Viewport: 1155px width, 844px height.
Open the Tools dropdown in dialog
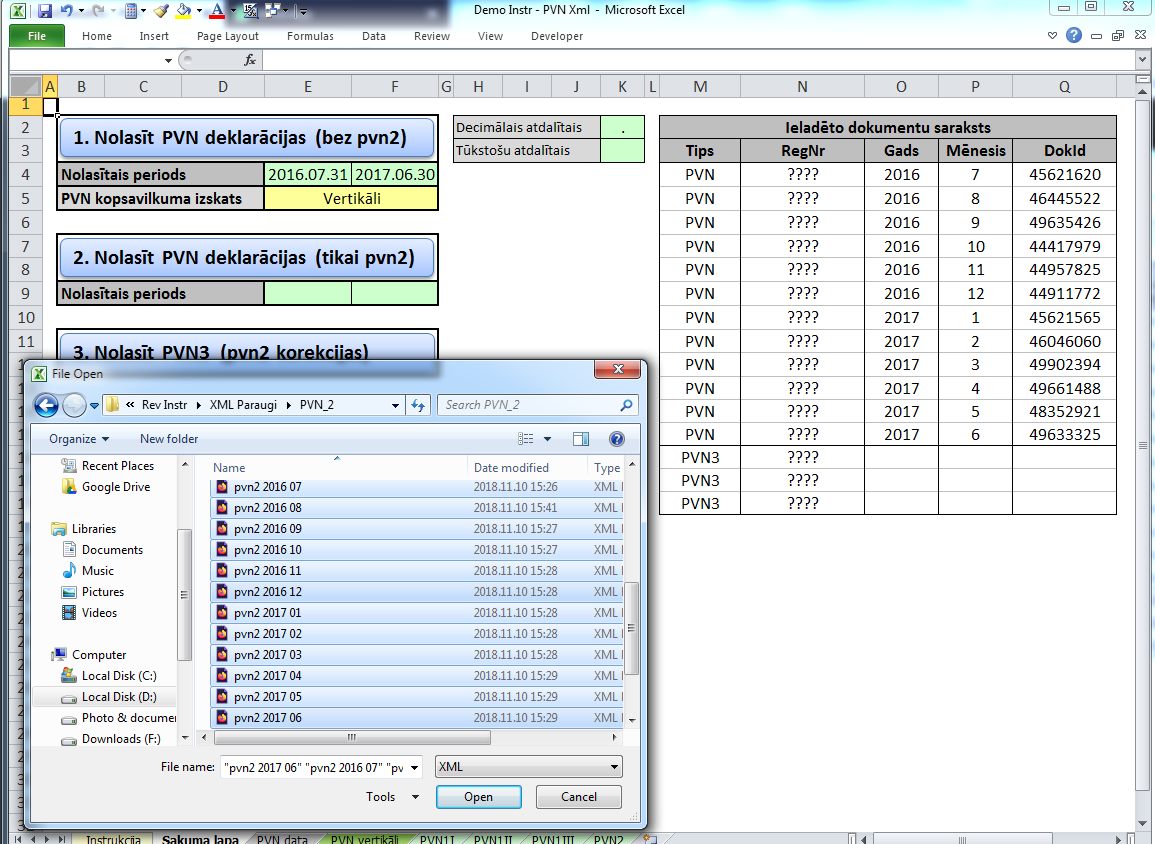pos(392,797)
